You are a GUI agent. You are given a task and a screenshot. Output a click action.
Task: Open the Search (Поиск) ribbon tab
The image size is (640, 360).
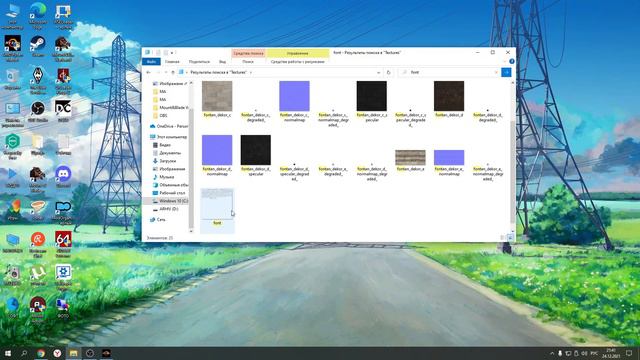click(248, 62)
